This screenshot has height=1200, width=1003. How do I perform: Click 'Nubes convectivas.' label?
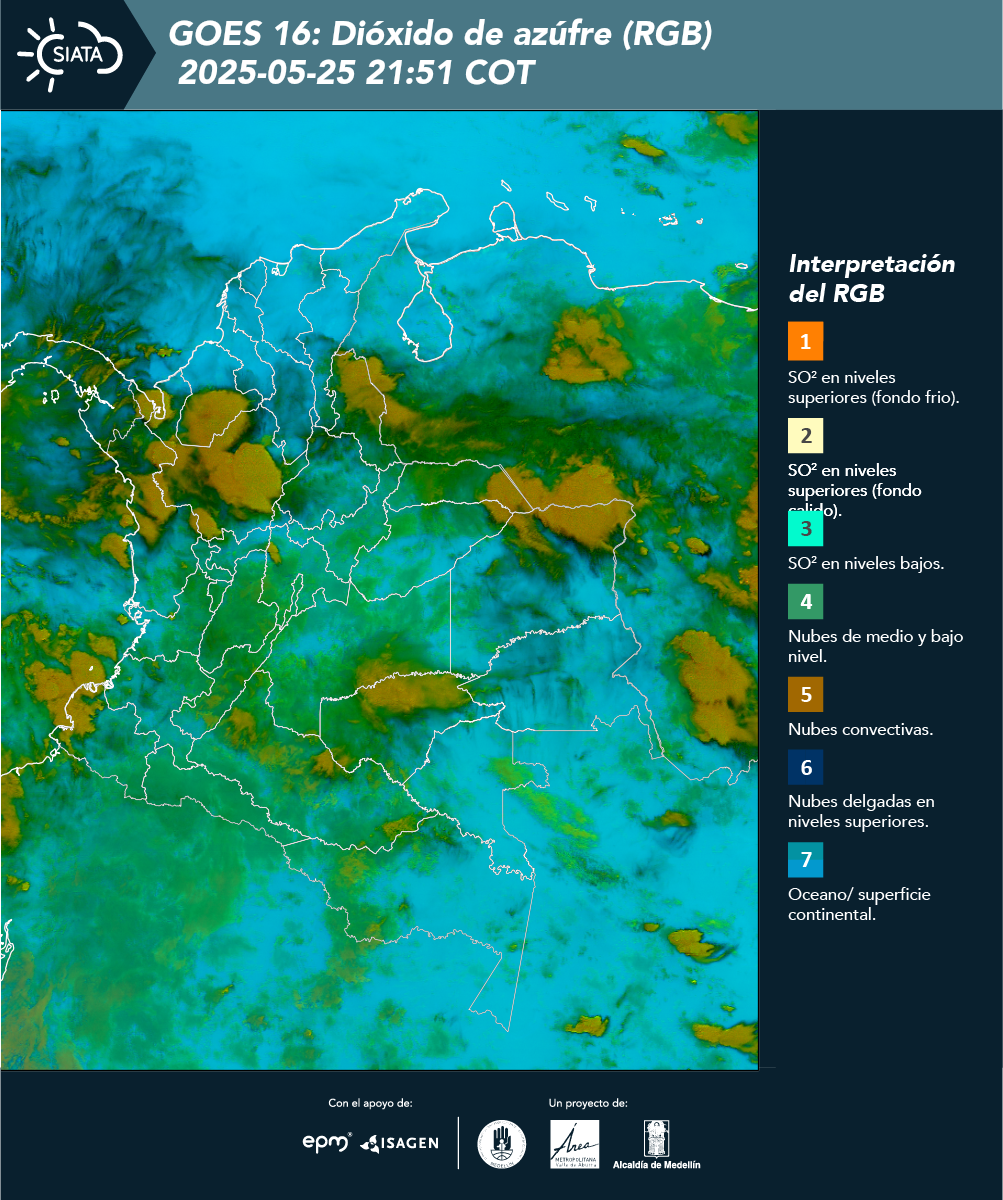pyautogui.click(x=860, y=729)
